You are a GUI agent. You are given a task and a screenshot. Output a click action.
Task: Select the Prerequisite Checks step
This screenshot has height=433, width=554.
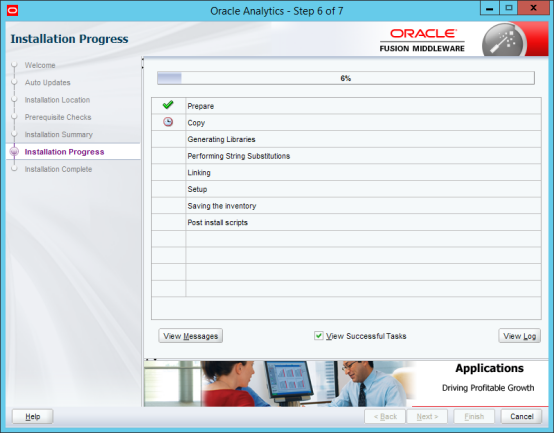pos(58,117)
